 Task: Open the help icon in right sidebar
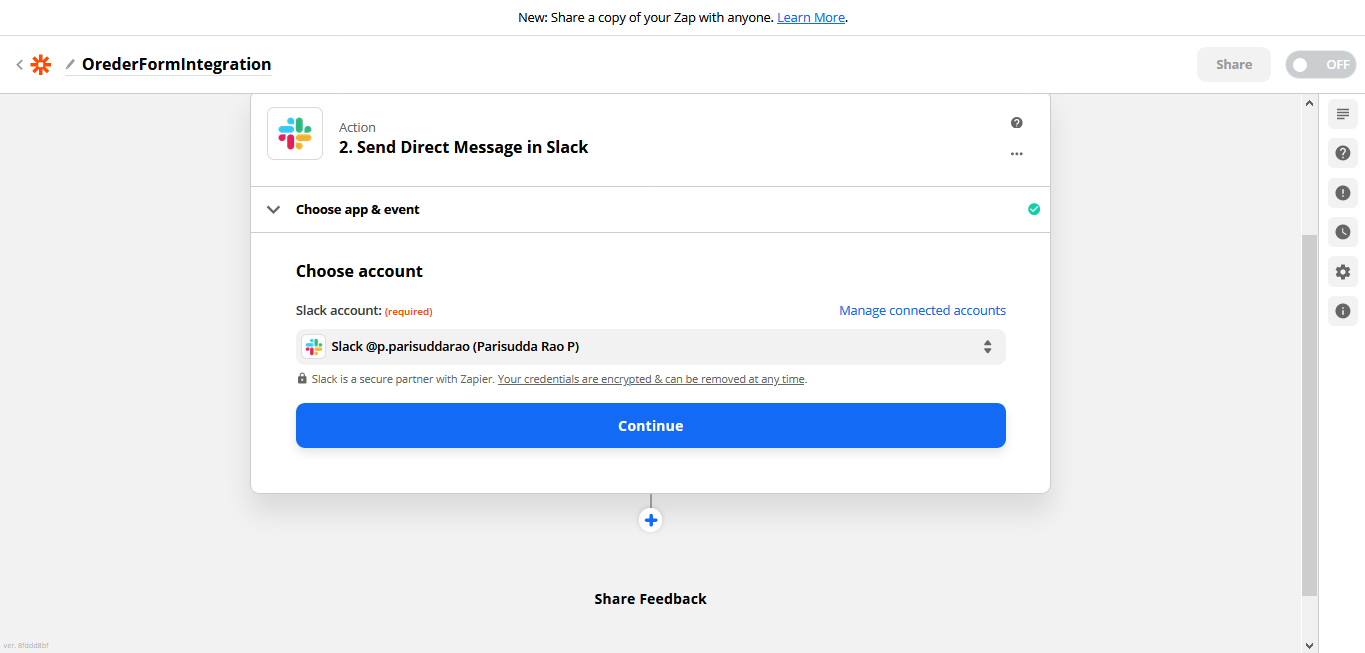pos(1342,153)
